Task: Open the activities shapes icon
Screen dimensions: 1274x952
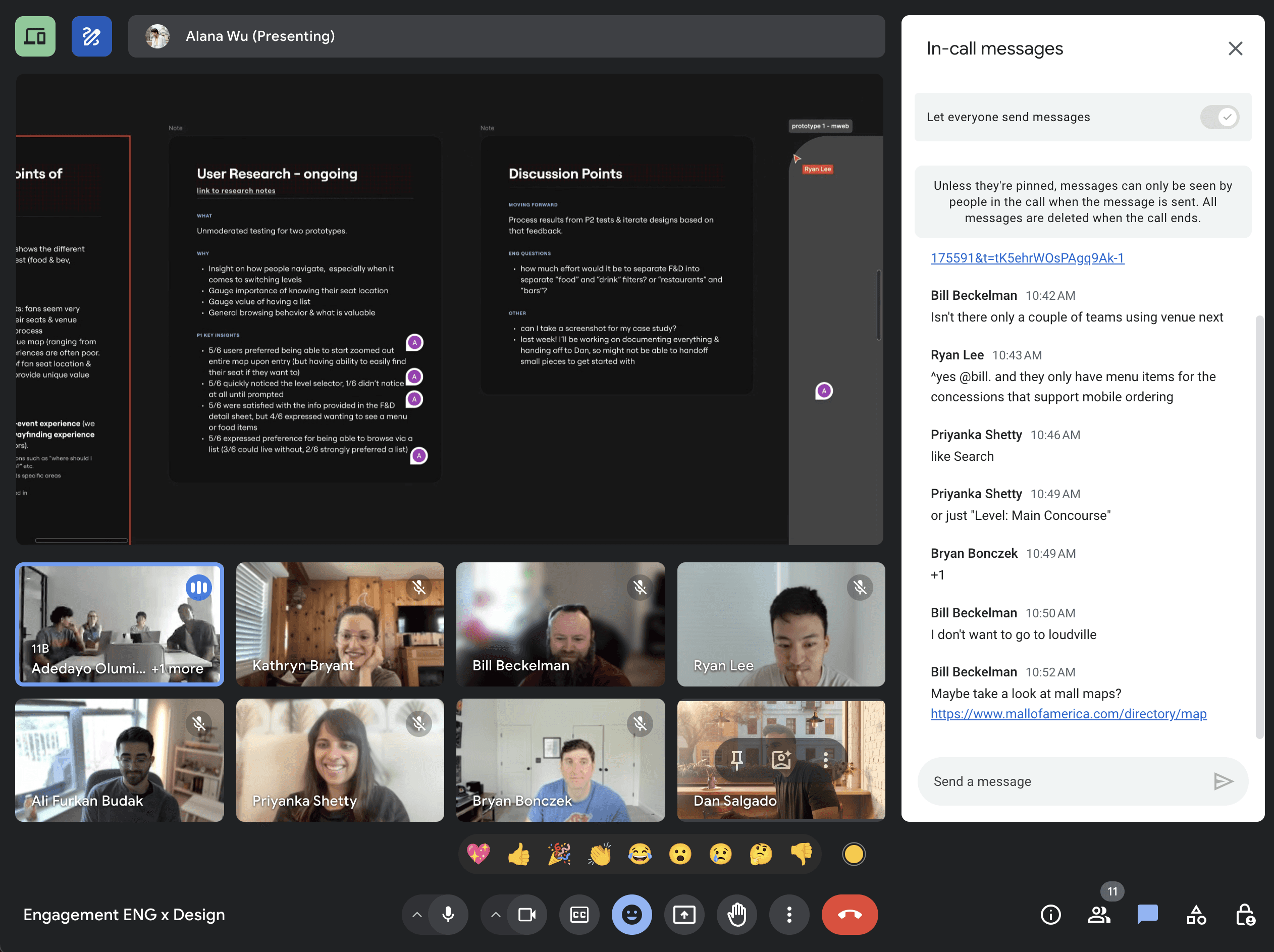Action: [1196, 914]
